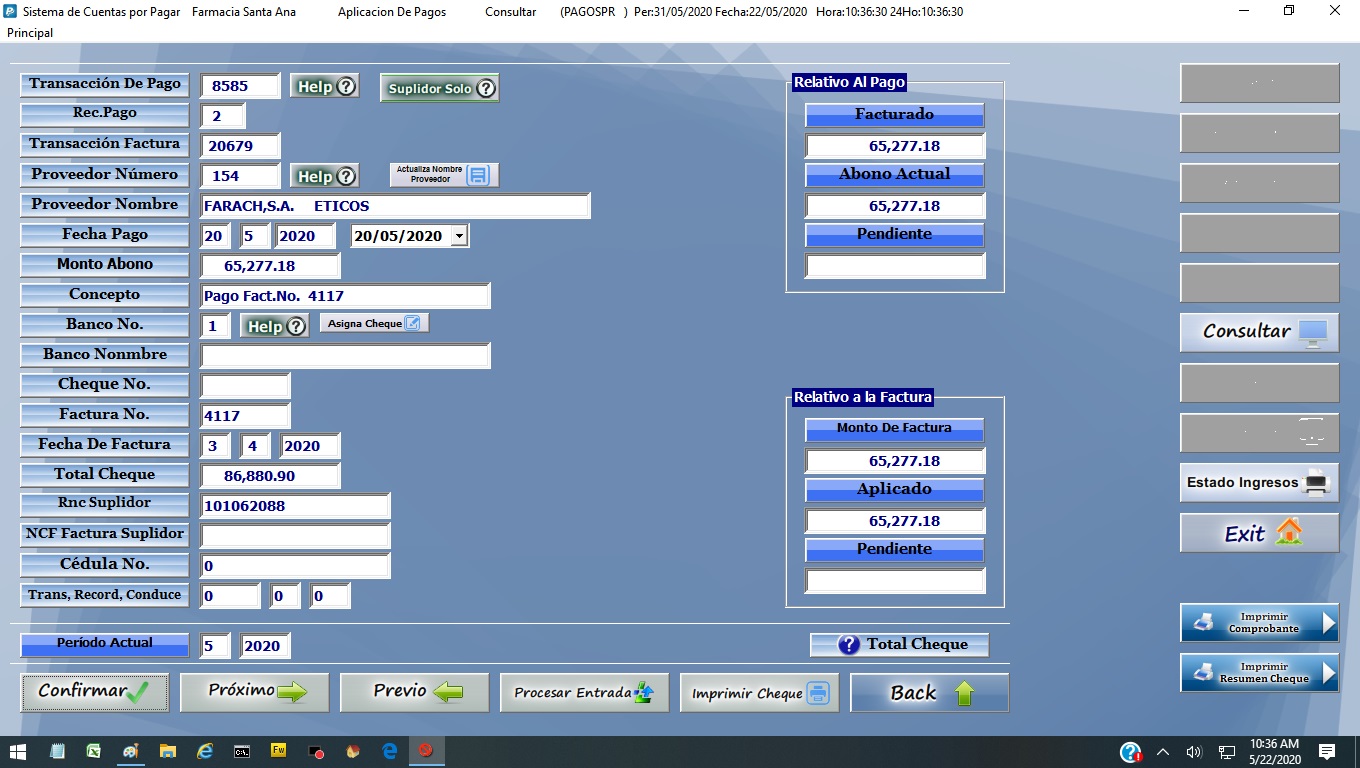This screenshot has height=768, width=1360.
Task: Click Actualiza Nombre Proveedor save icon
Action: coord(477,175)
